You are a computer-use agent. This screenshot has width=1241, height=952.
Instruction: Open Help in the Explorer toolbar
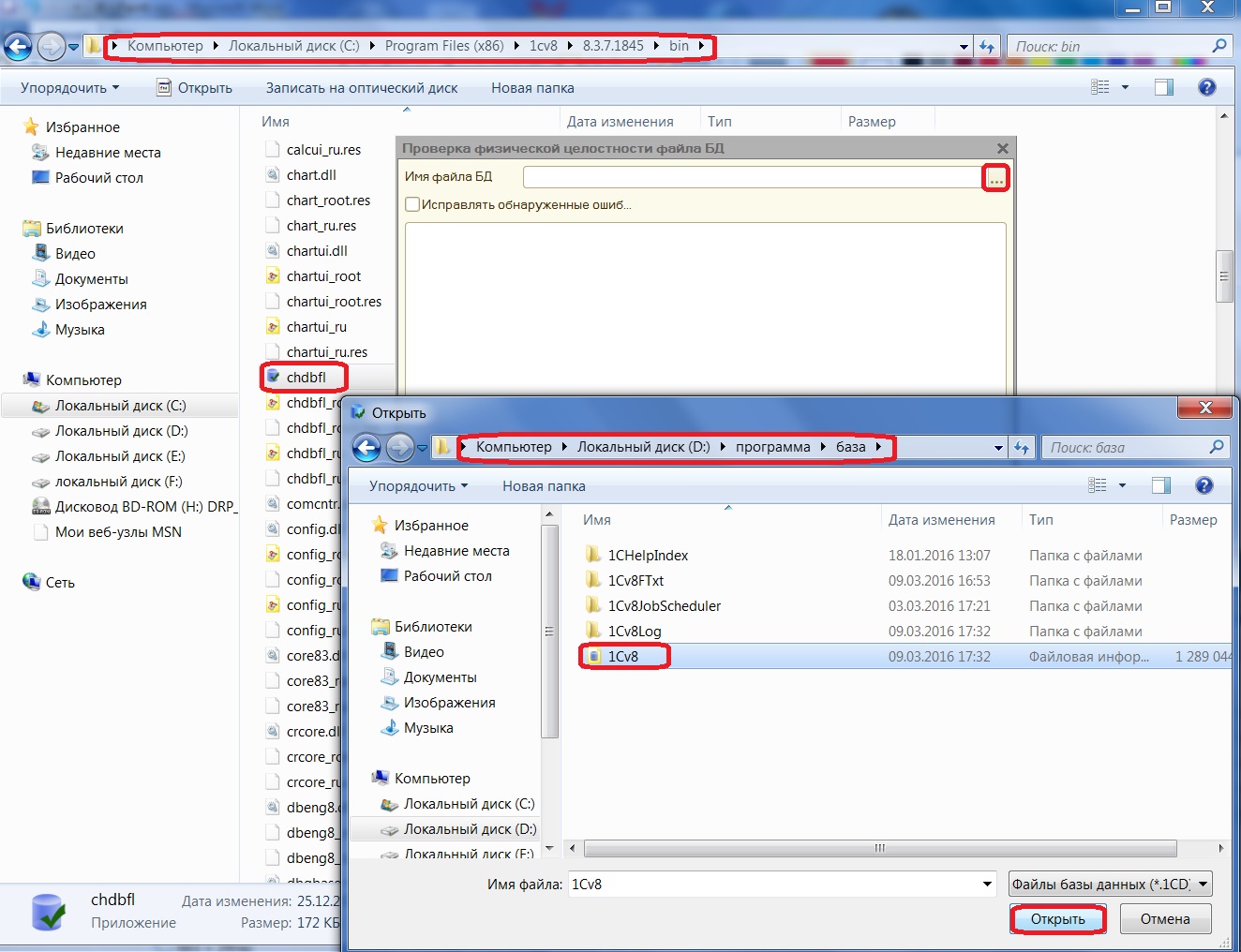(1207, 87)
